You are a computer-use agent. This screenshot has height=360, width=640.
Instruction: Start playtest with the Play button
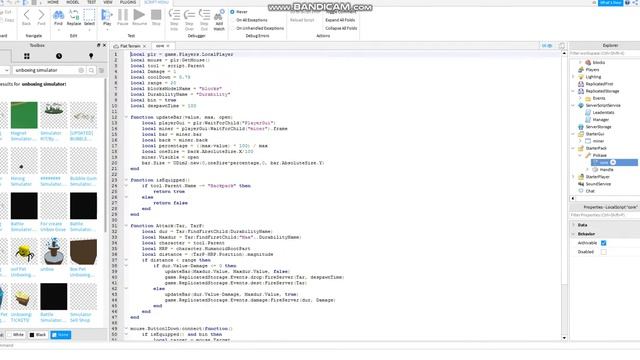pos(107,18)
